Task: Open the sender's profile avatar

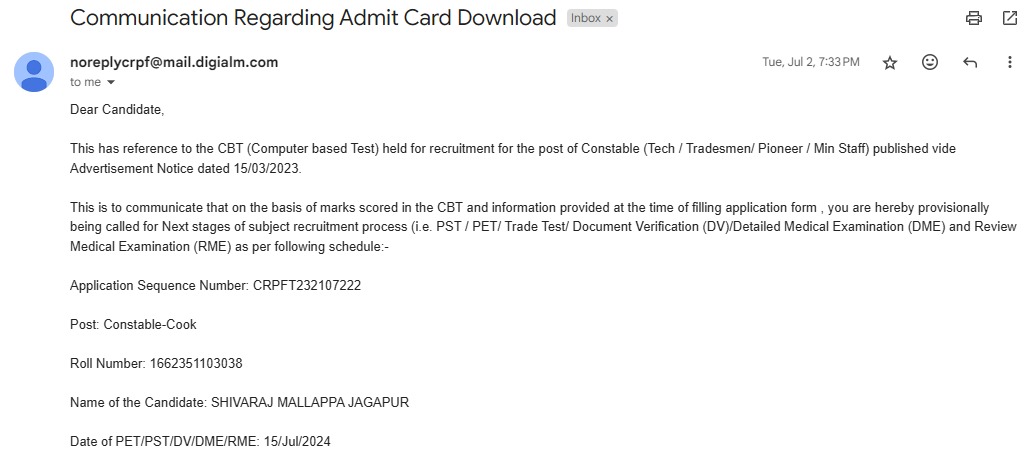Action: (x=34, y=72)
